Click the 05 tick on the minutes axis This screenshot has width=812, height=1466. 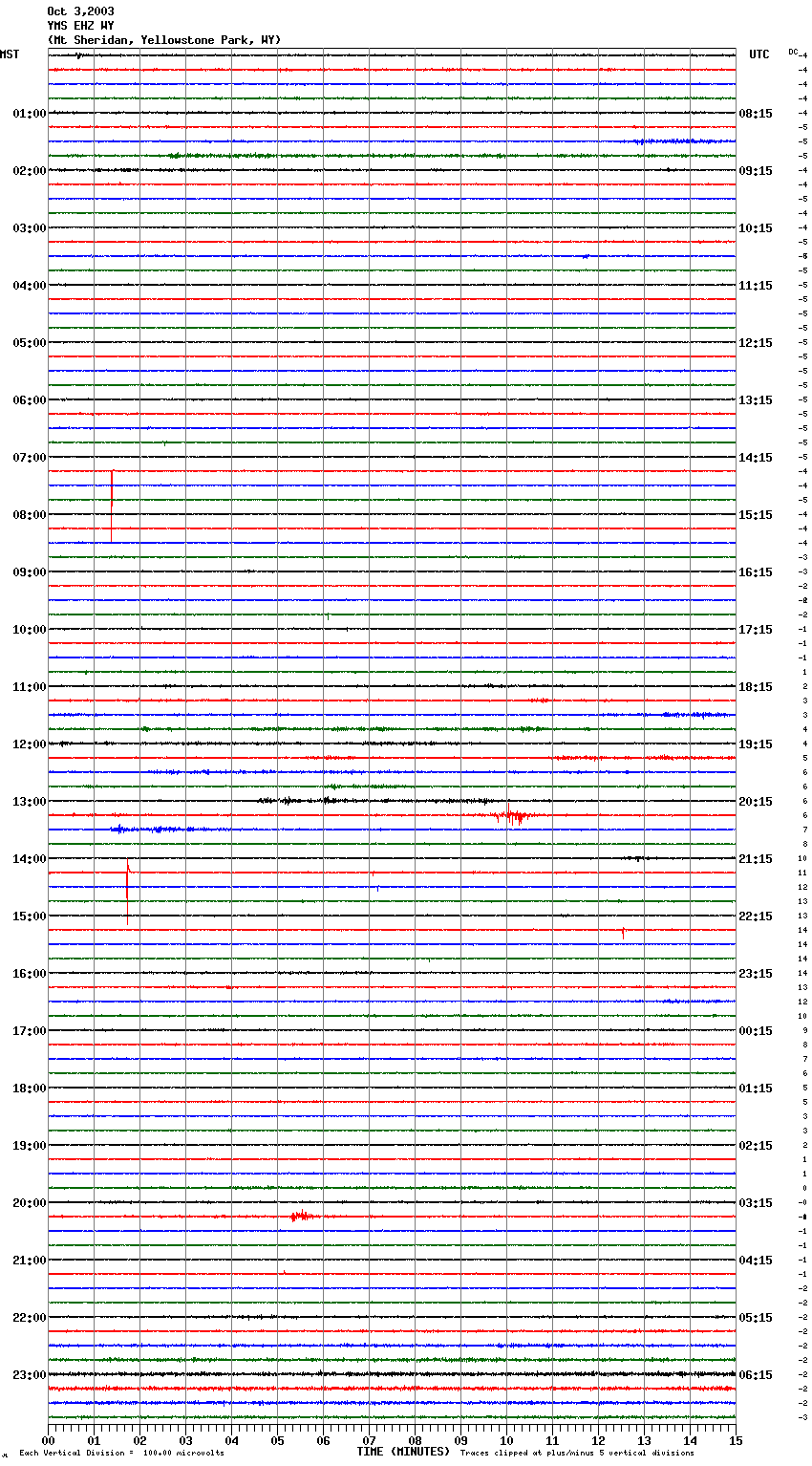point(277,1440)
